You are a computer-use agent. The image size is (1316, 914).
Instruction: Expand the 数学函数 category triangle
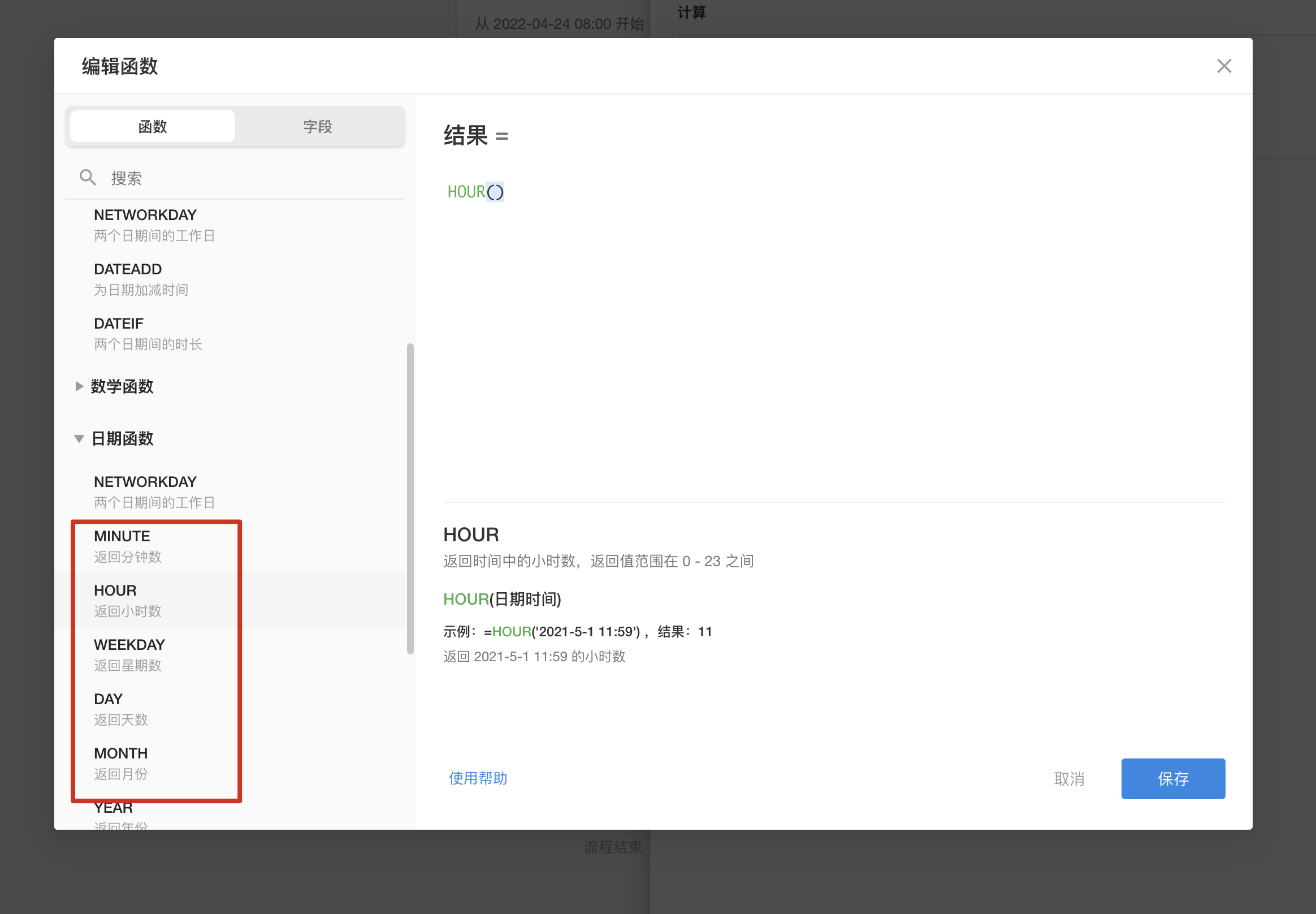79,386
